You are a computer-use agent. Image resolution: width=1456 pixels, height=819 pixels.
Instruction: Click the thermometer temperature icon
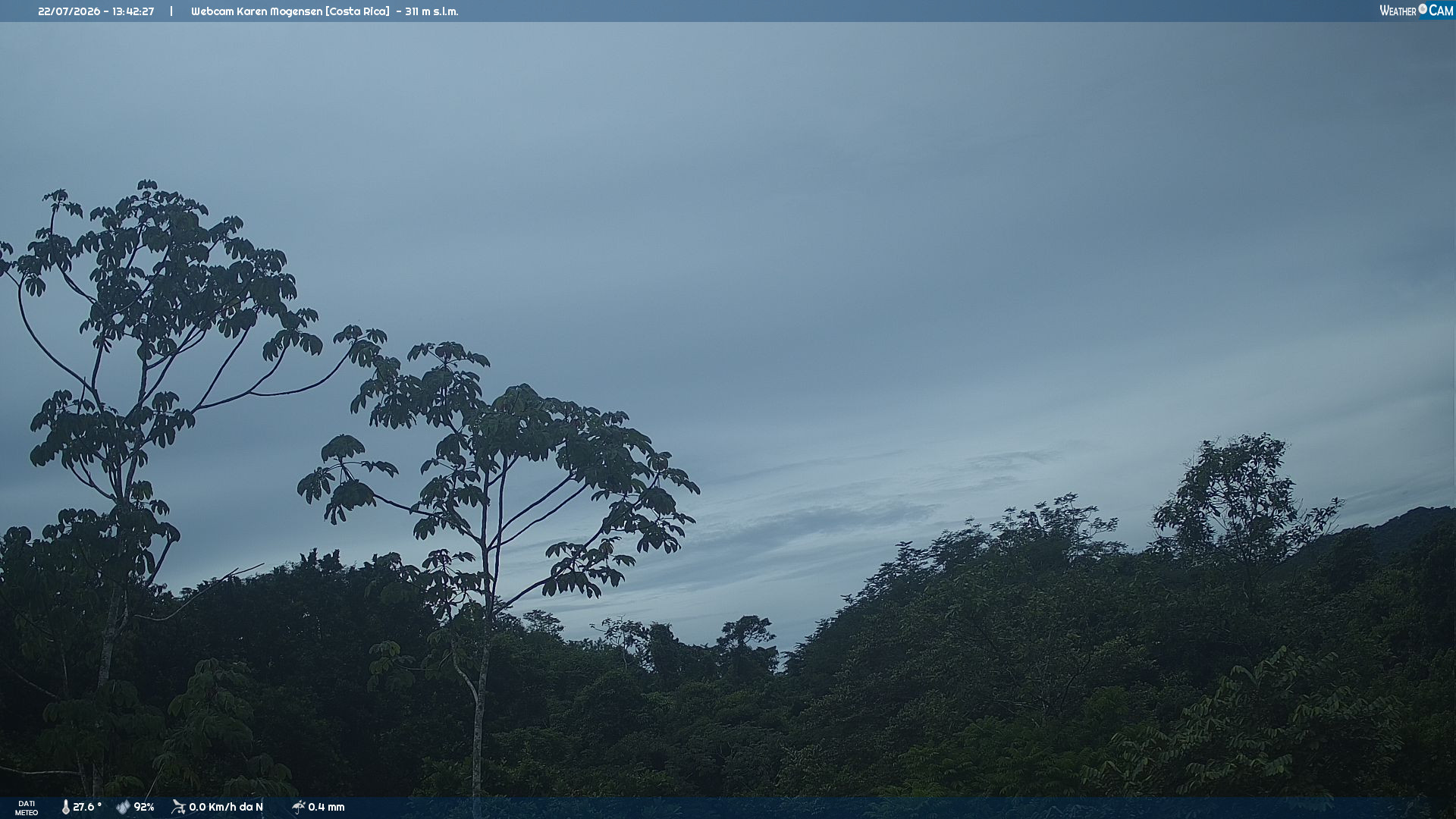pos(65,807)
